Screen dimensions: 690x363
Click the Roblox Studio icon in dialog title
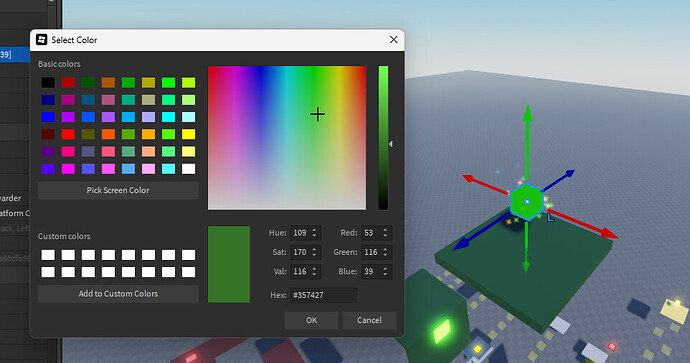tap(41, 40)
